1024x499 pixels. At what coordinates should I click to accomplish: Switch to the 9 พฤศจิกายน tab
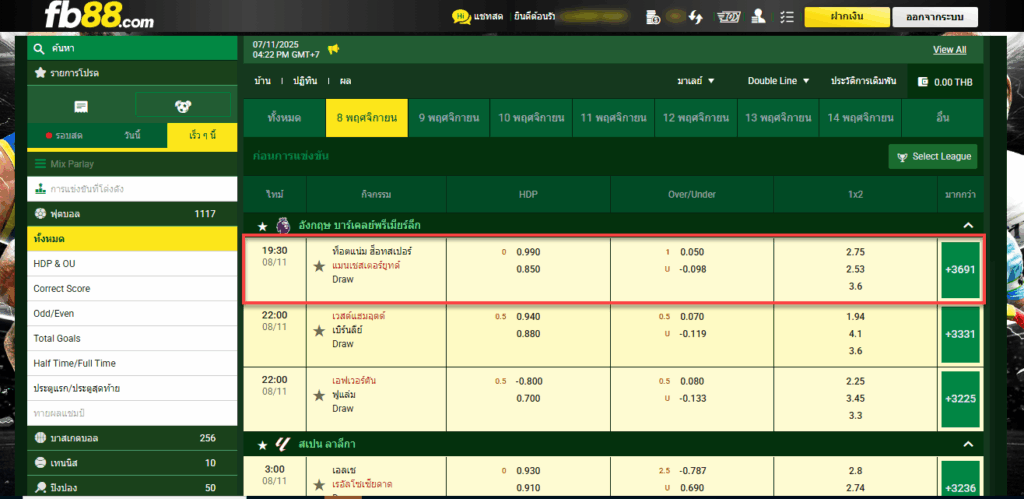tap(449, 118)
